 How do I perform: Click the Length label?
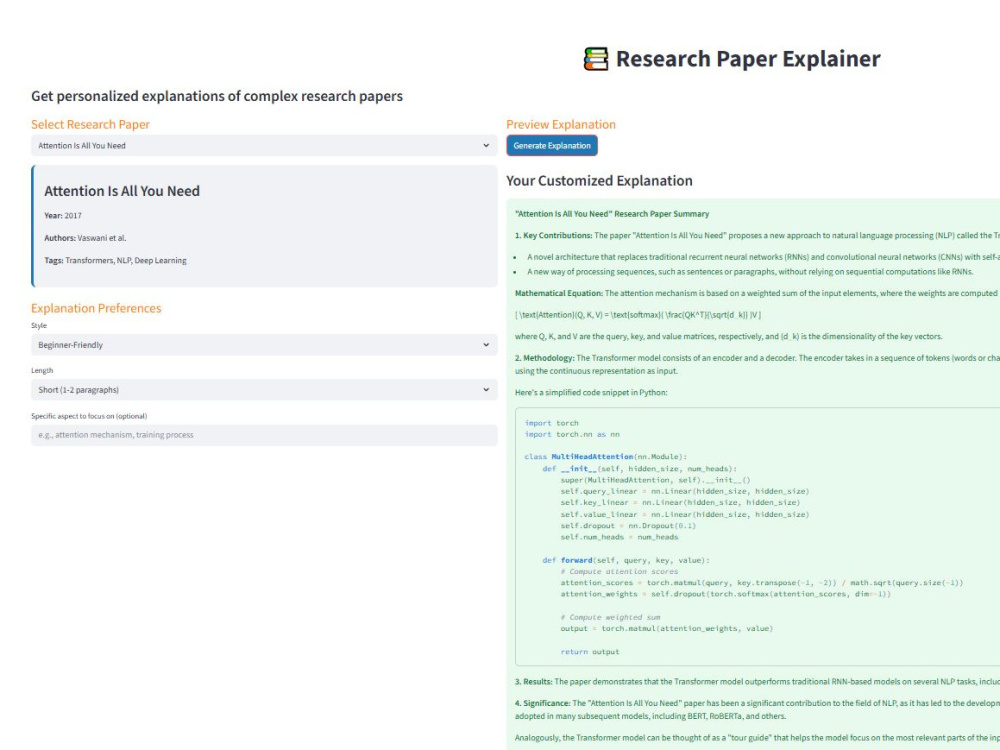[x=42, y=371]
